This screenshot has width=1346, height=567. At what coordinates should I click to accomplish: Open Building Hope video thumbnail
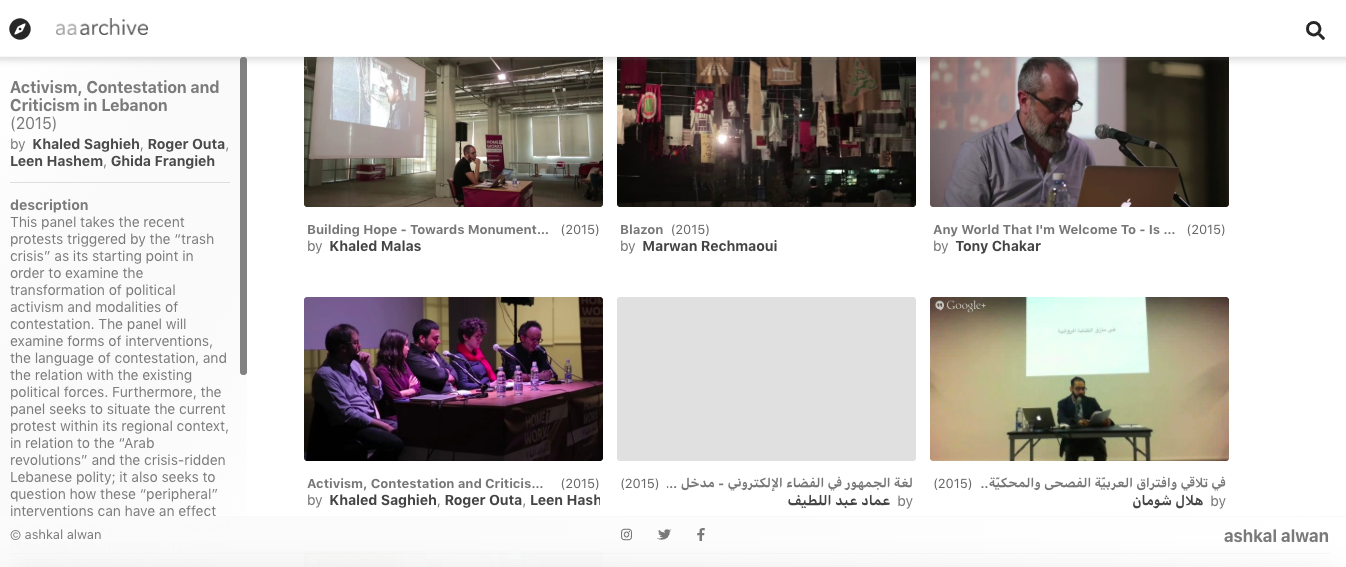453,132
